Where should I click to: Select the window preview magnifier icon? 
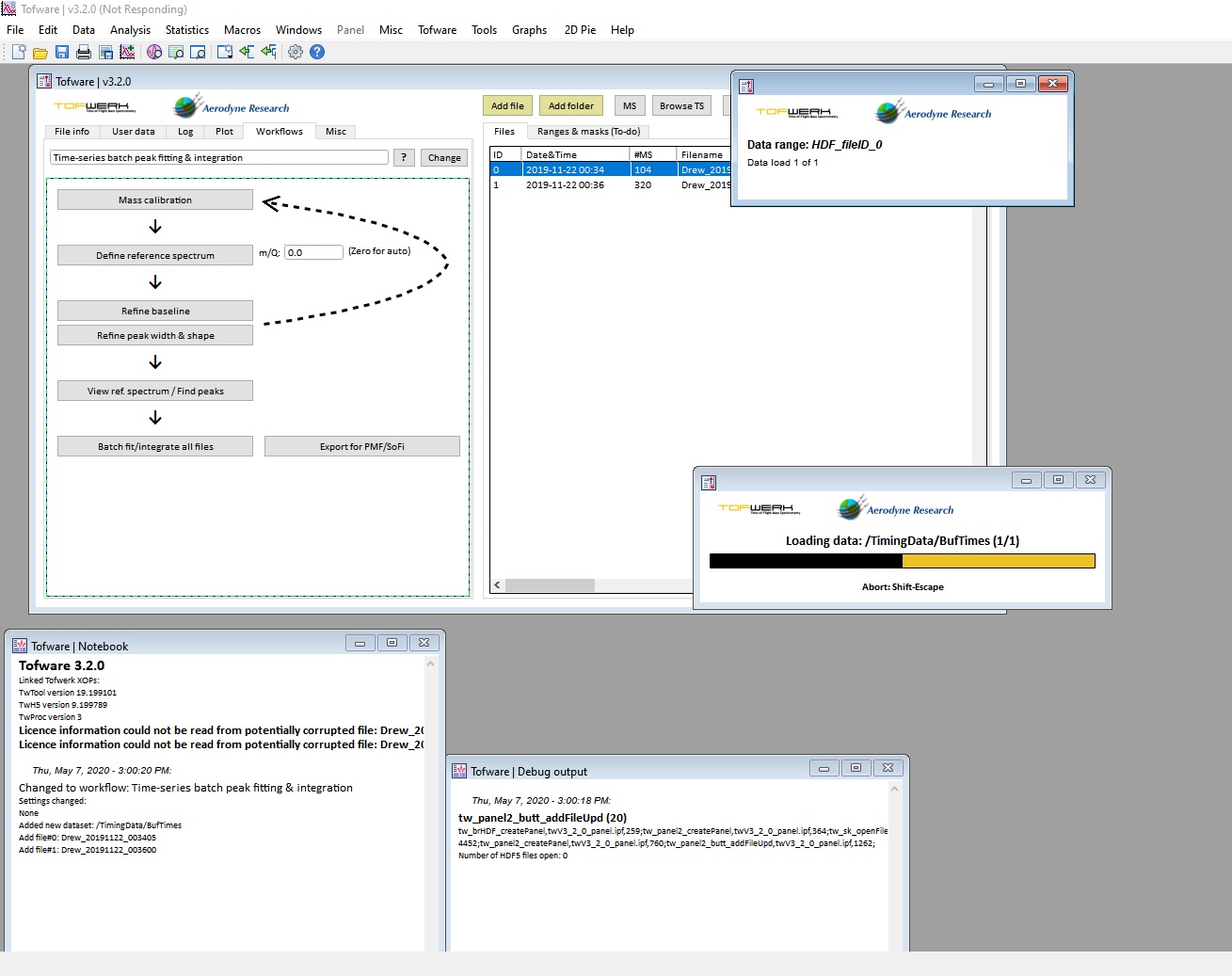(199, 52)
